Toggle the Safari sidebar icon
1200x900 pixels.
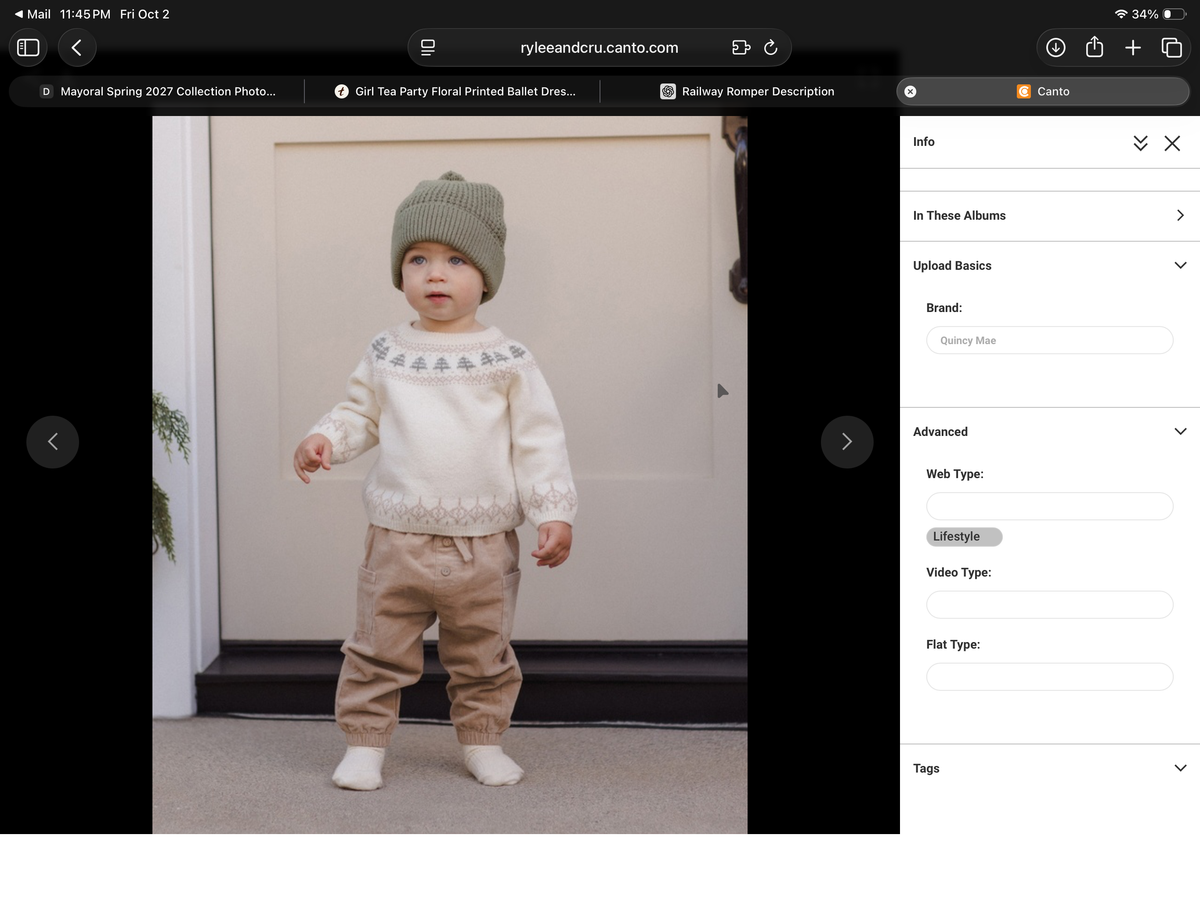(28, 47)
